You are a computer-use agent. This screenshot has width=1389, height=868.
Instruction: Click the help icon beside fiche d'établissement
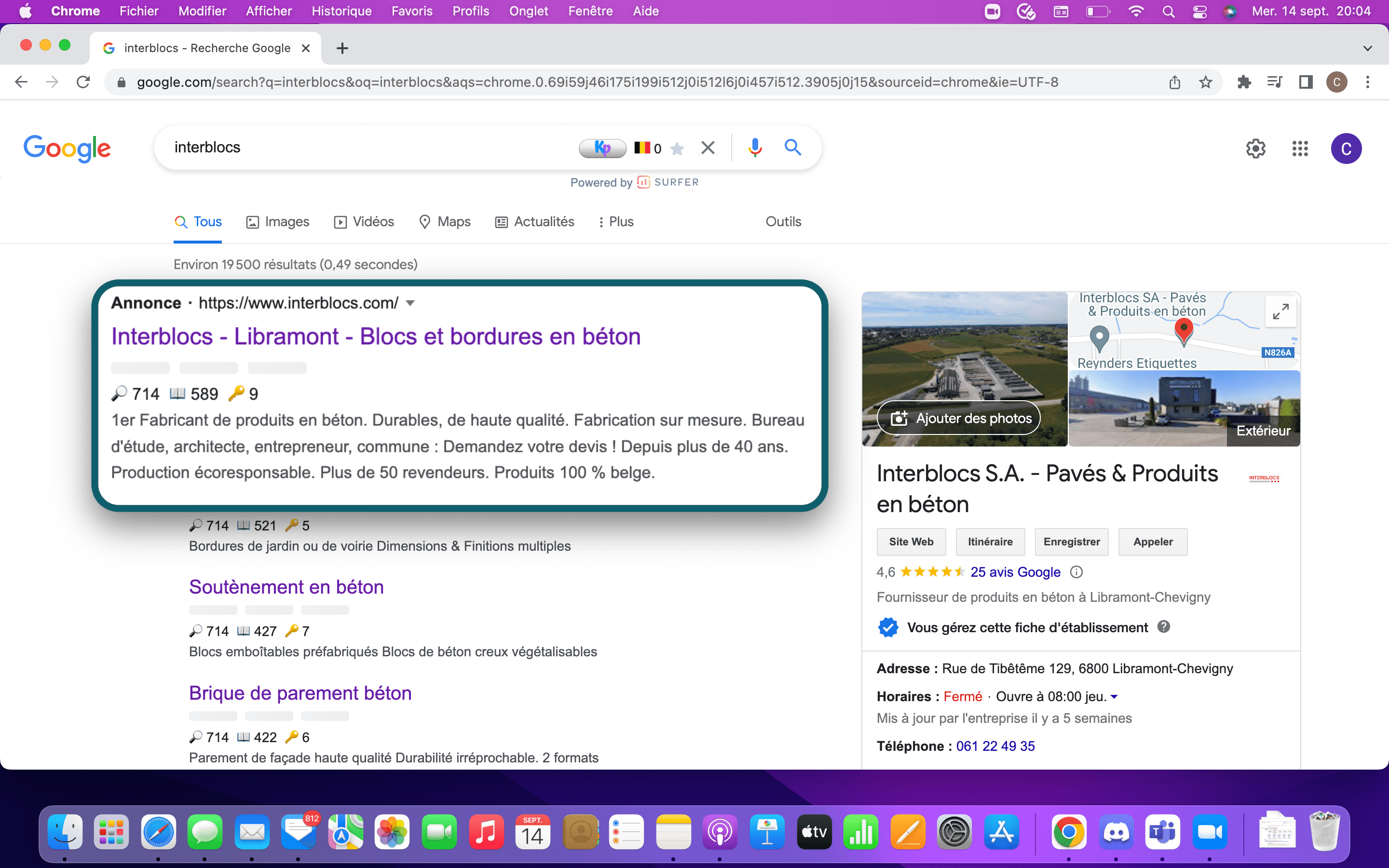pos(1163,627)
